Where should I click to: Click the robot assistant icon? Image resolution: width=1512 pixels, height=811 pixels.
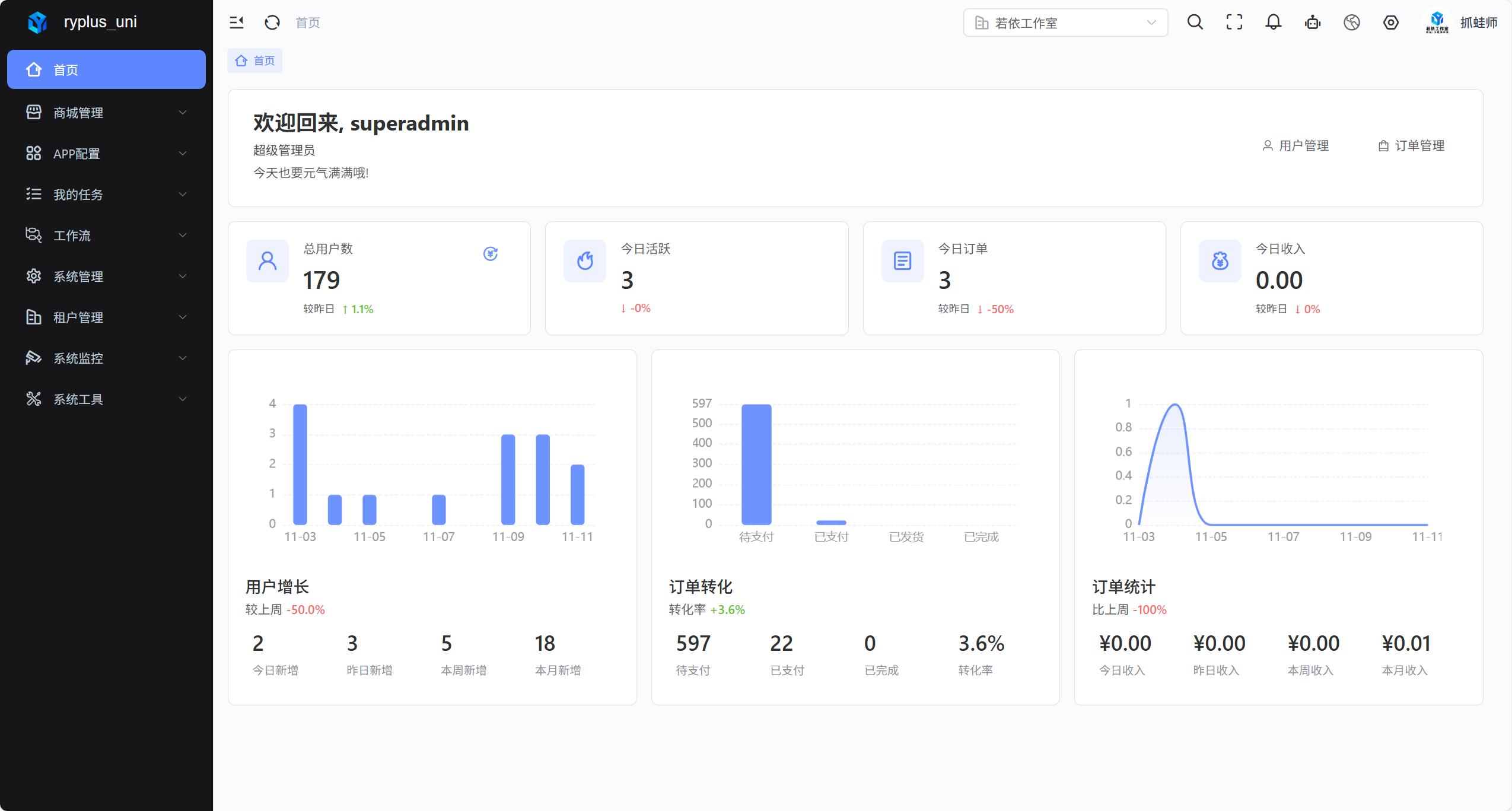(1312, 23)
